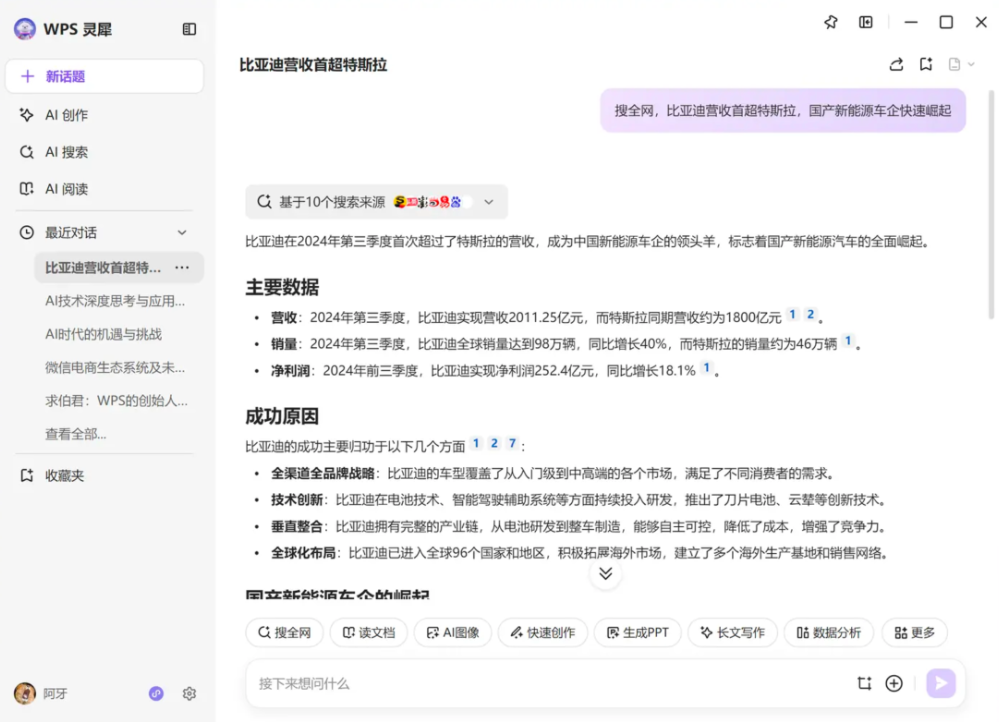Open citation 1 in 销量 line

pyautogui.click(x=848, y=341)
